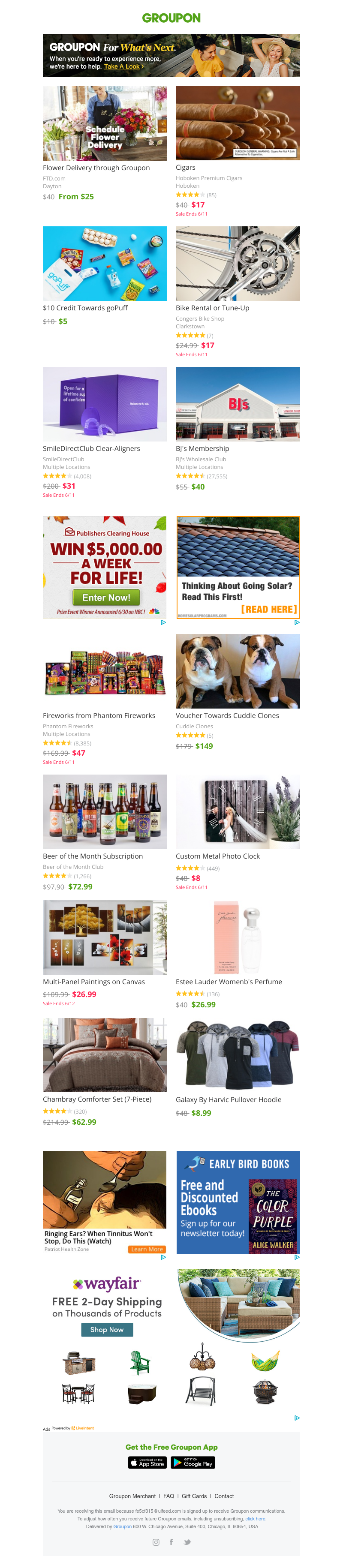Open the Custom Metal Photo Clock image
The height and width of the screenshot is (1568, 343).
pyautogui.click(x=238, y=811)
